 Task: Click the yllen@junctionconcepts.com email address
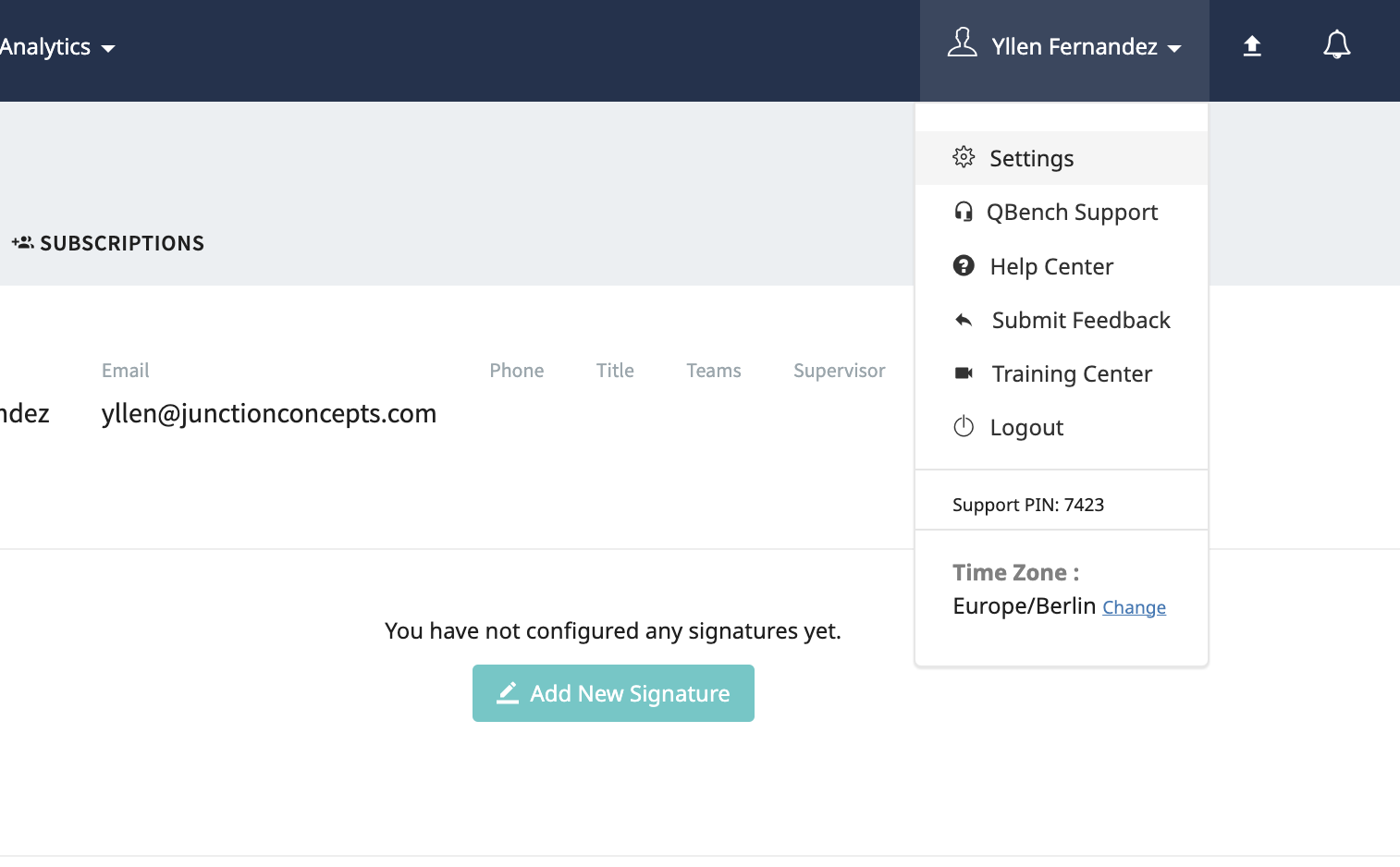(268, 413)
